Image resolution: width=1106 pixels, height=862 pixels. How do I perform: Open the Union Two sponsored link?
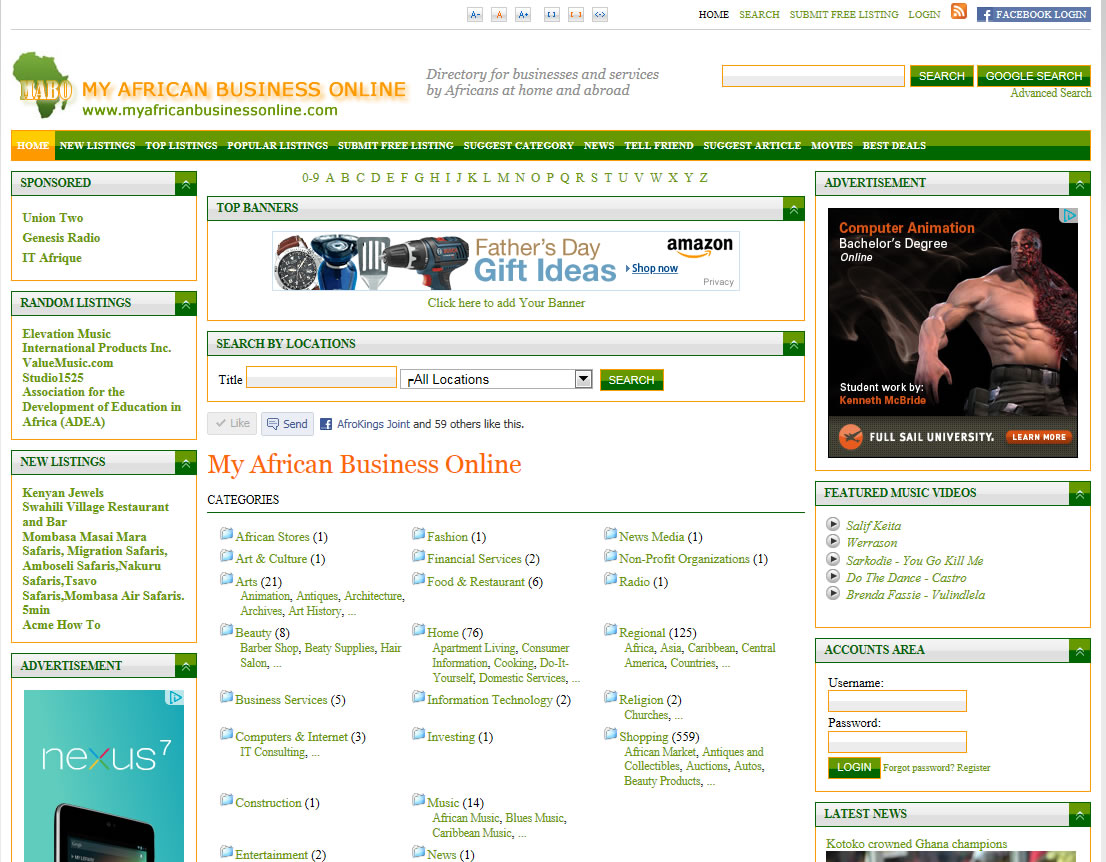coord(52,217)
